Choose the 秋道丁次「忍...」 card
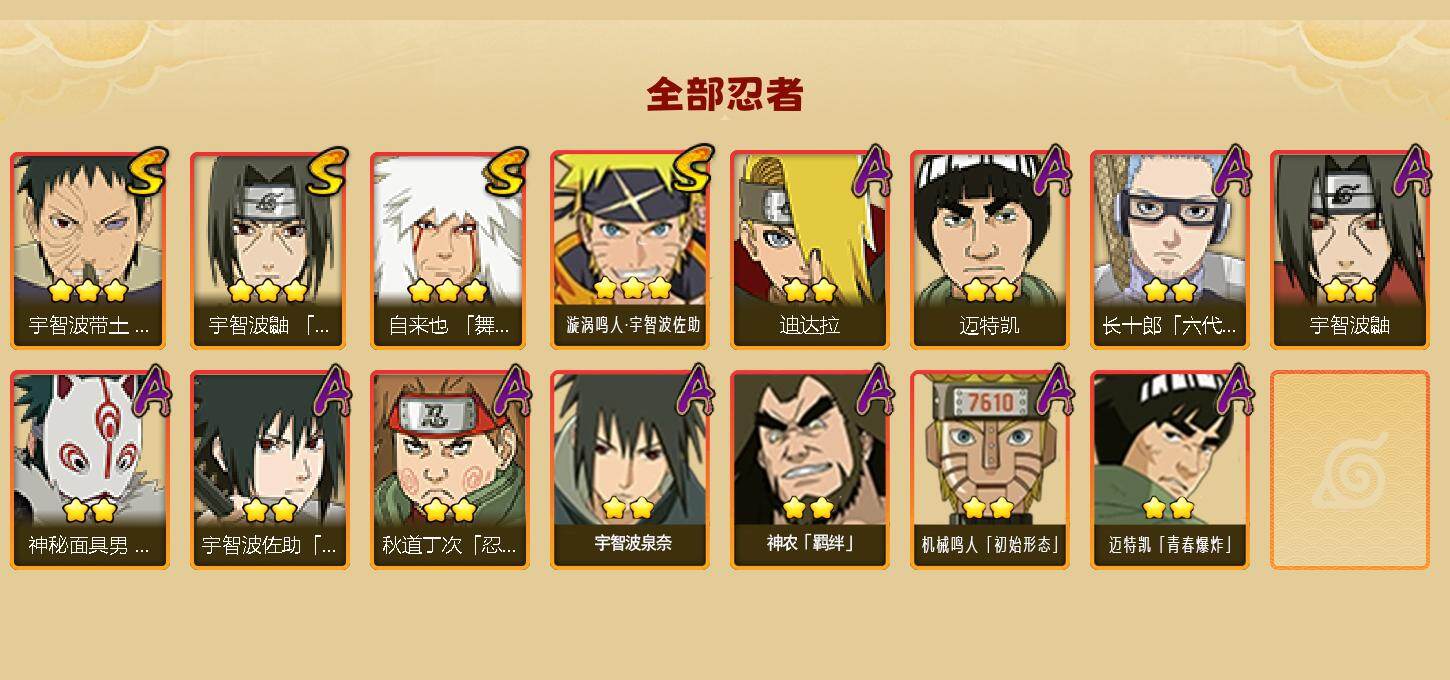 tap(450, 470)
